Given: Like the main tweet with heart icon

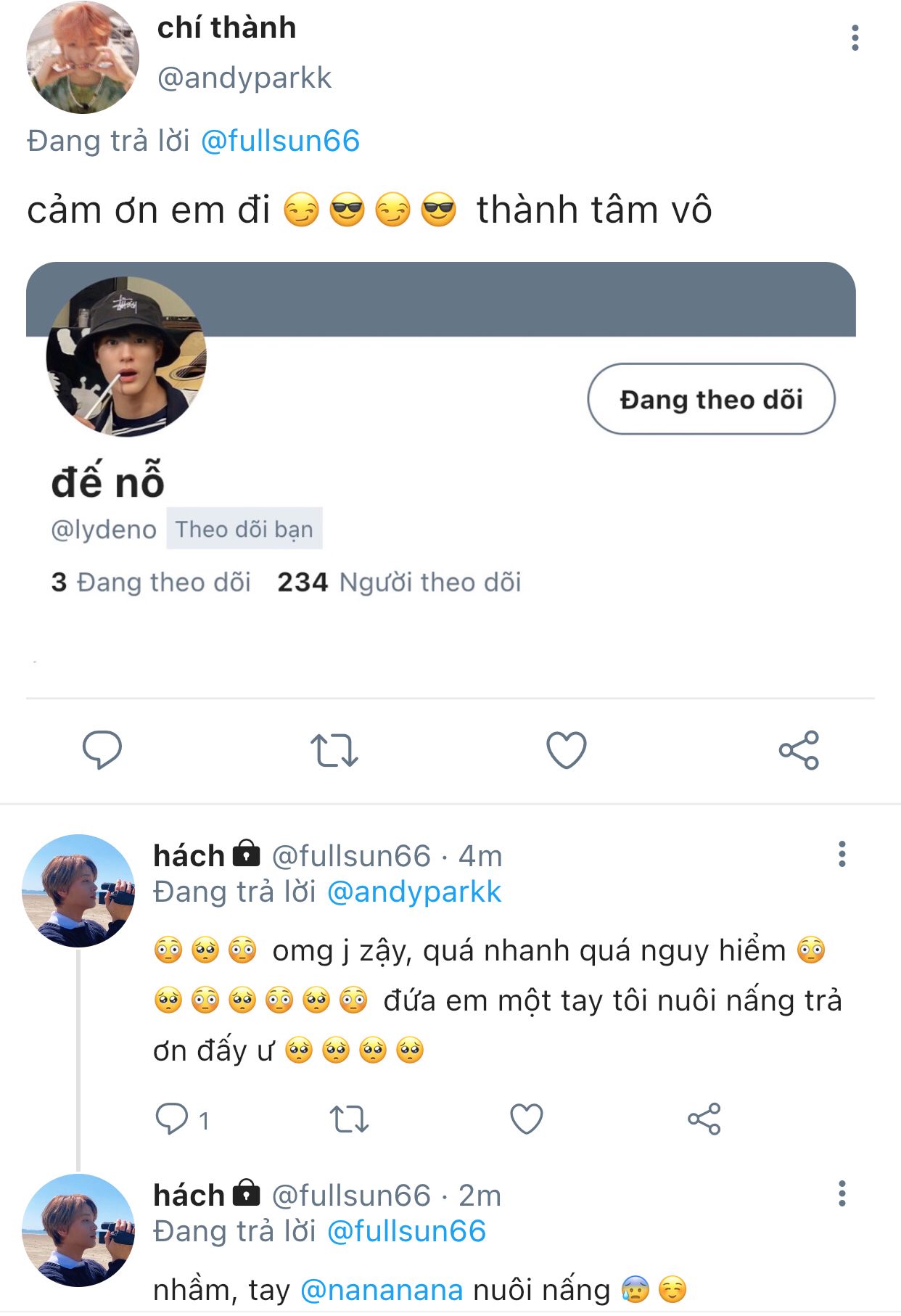Looking at the screenshot, I should [x=567, y=750].
